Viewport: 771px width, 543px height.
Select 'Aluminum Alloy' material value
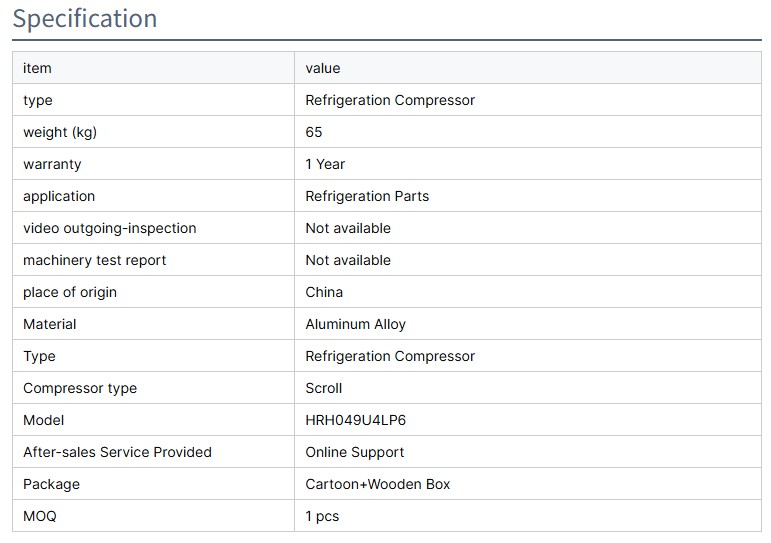point(356,324)
